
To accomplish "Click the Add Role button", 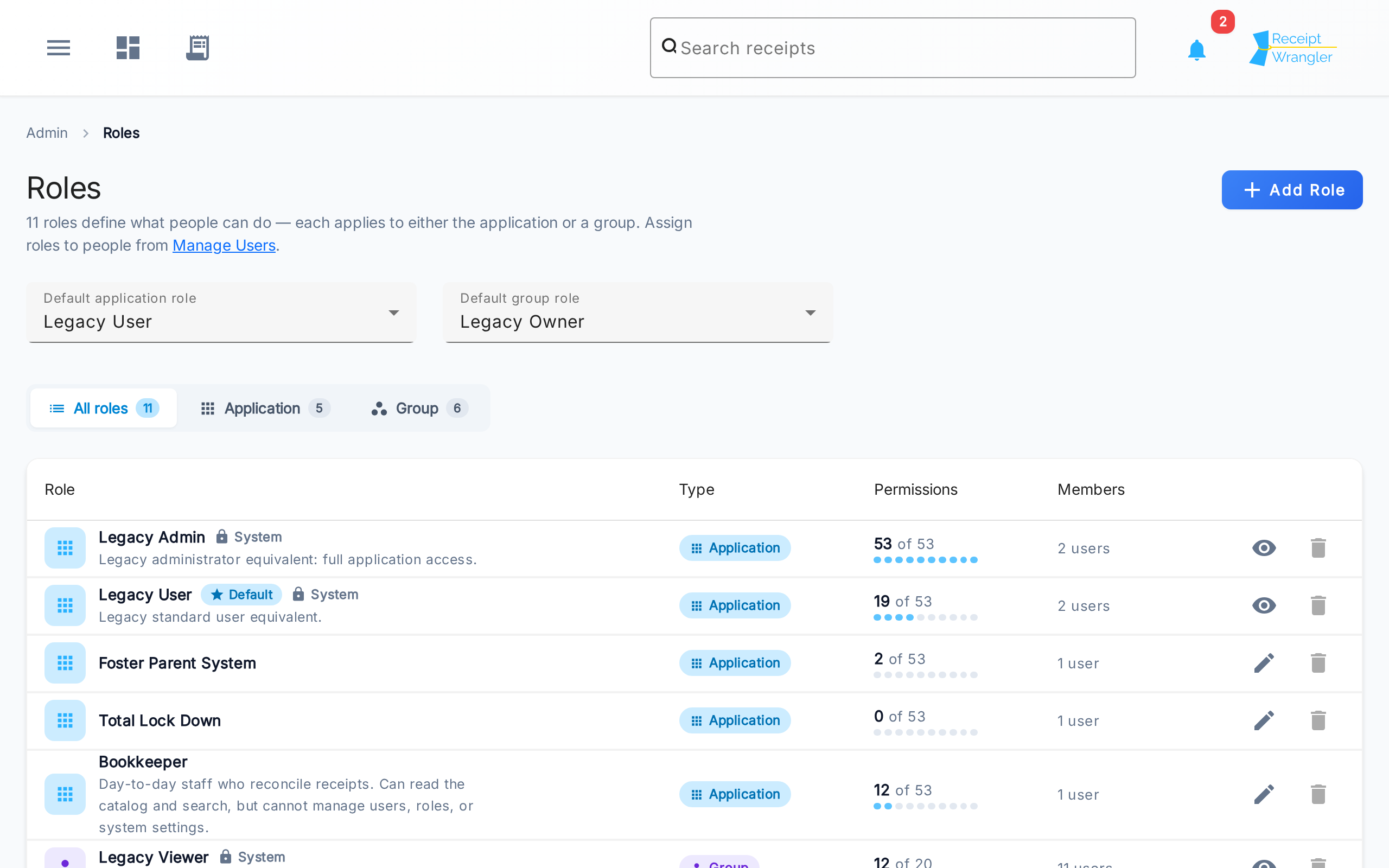I will 1292,190.
